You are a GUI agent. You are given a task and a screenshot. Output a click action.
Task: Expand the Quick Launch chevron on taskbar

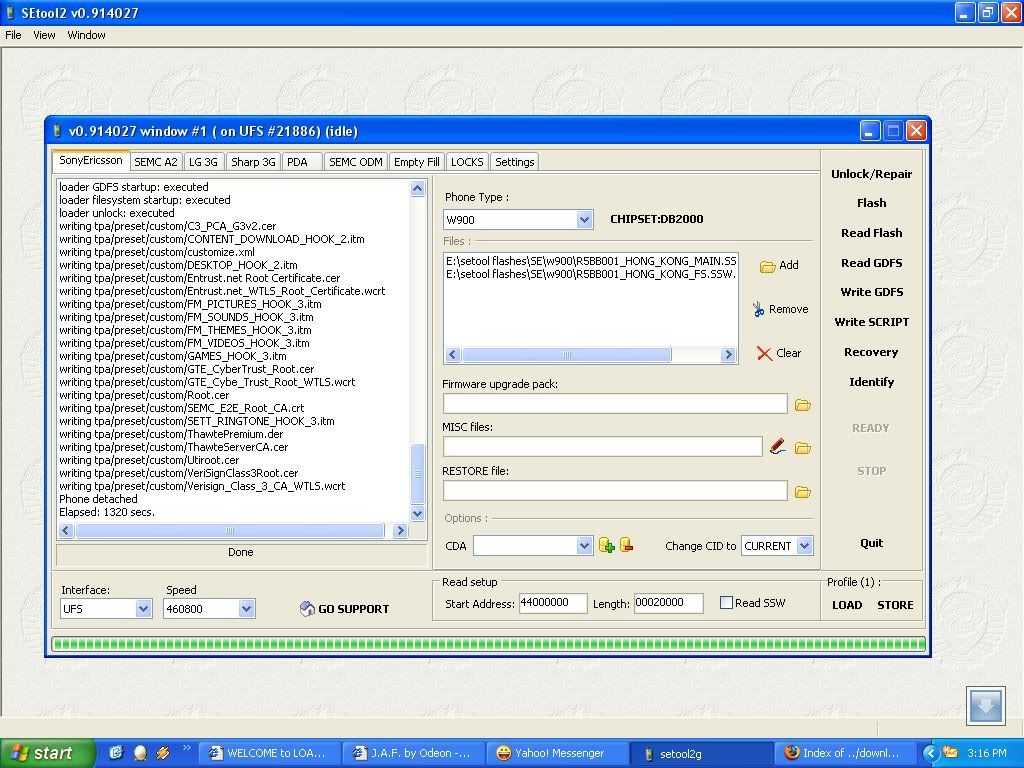pos(186,748)
